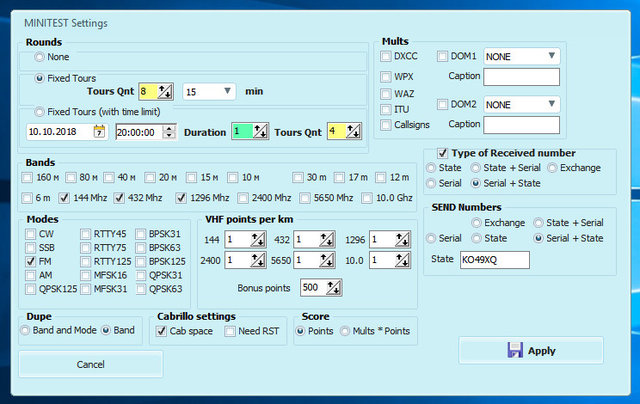This screenshot has height=404, width=640.
Task: Click the Apply button with floppy icon
Action: click(531, 350)
